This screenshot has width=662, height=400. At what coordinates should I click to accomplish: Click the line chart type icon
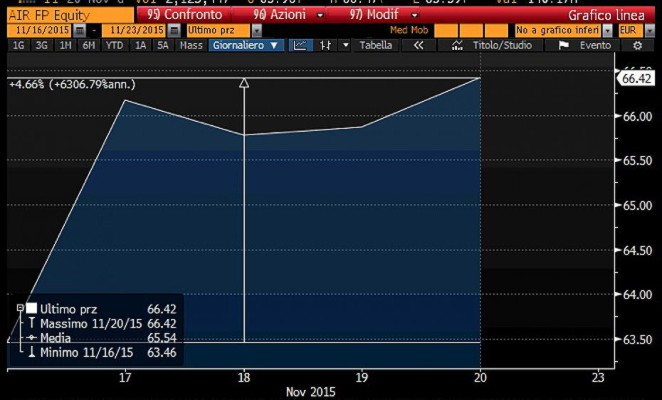tap(300, 45)
